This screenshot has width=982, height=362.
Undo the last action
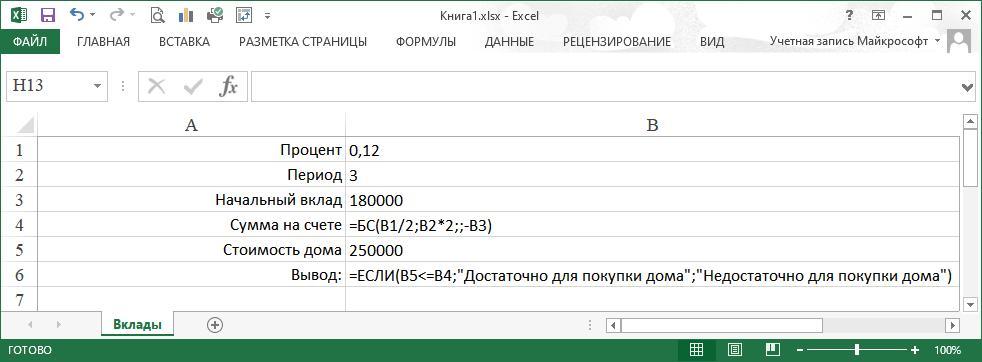coord(76,14)
